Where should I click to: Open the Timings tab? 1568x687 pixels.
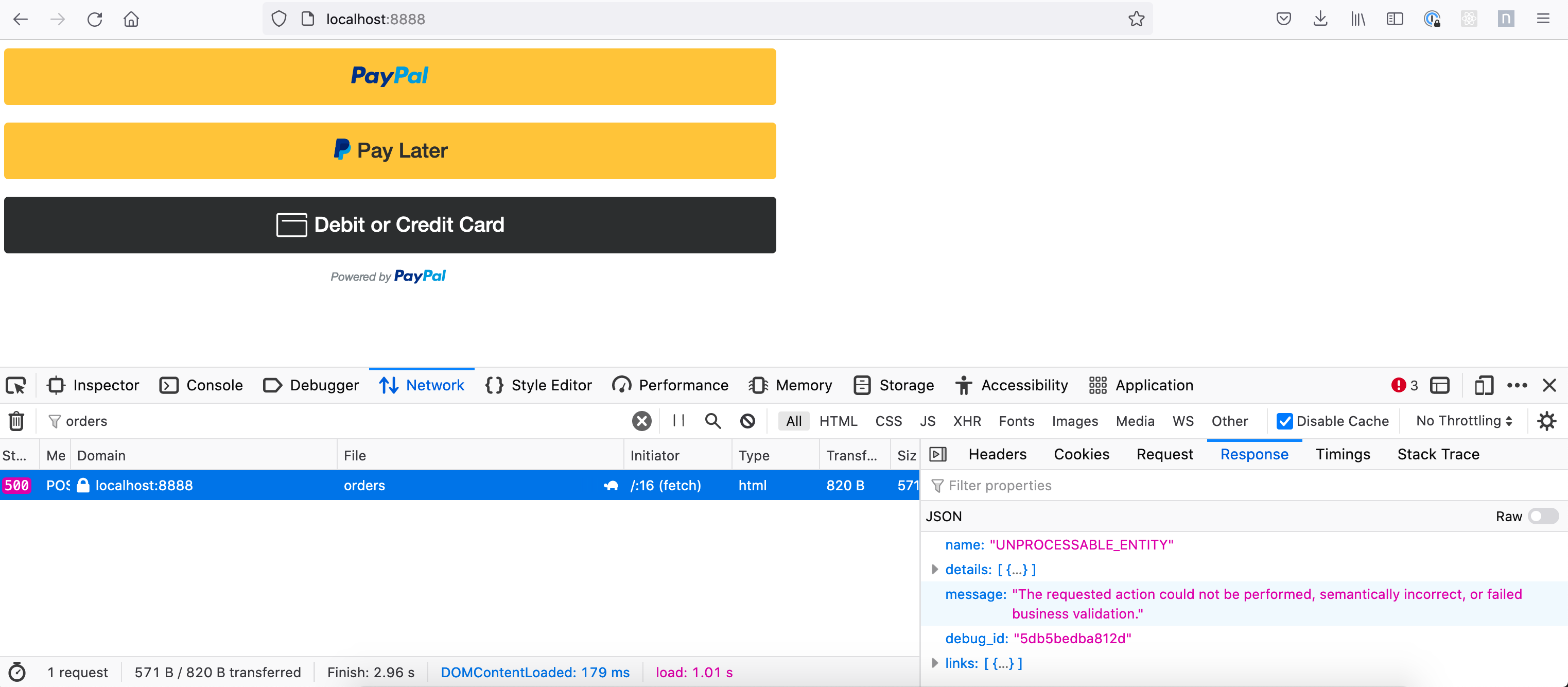point(1343,454)
